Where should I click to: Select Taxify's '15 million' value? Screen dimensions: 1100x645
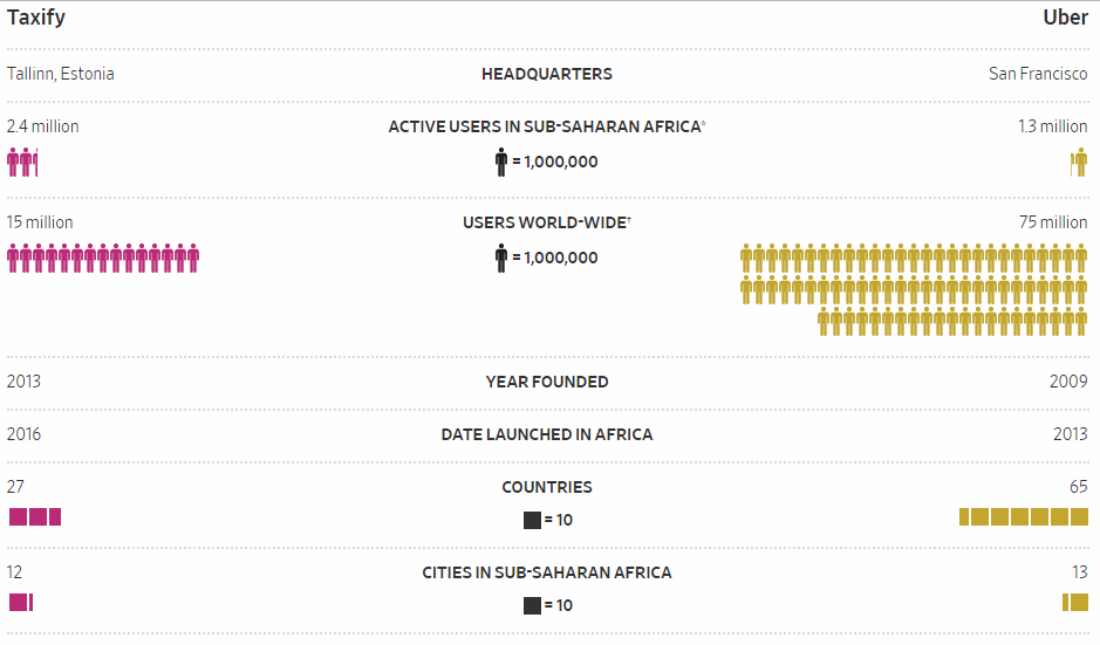(40, 222)
